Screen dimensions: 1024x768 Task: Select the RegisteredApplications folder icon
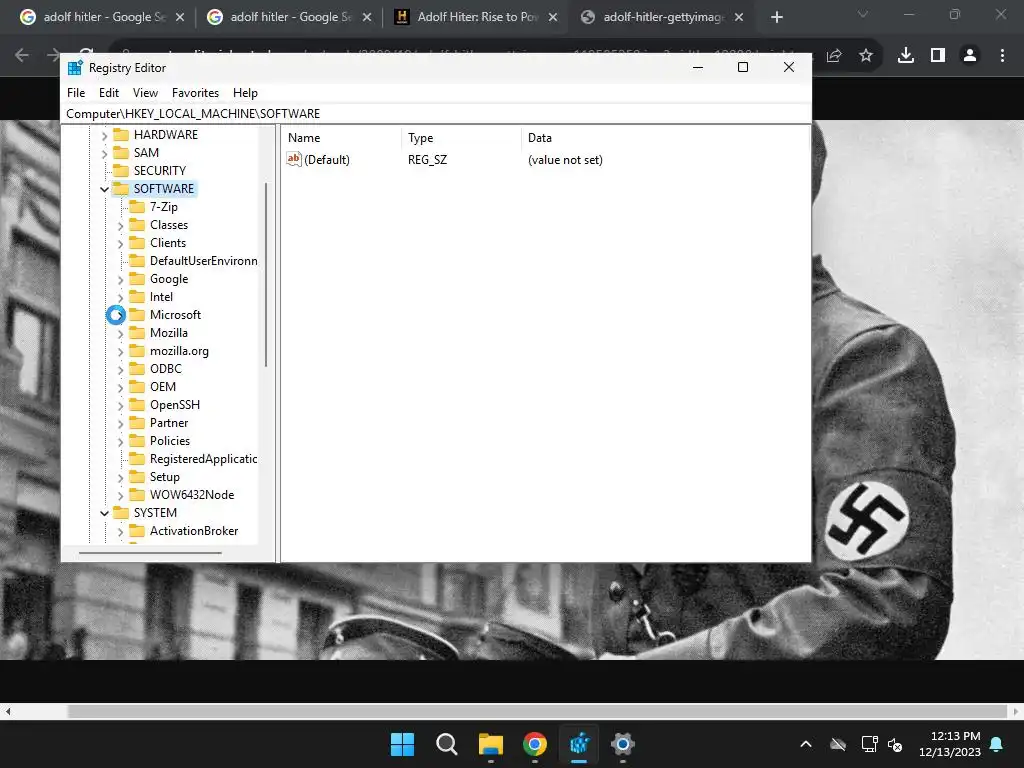point(137,458)
